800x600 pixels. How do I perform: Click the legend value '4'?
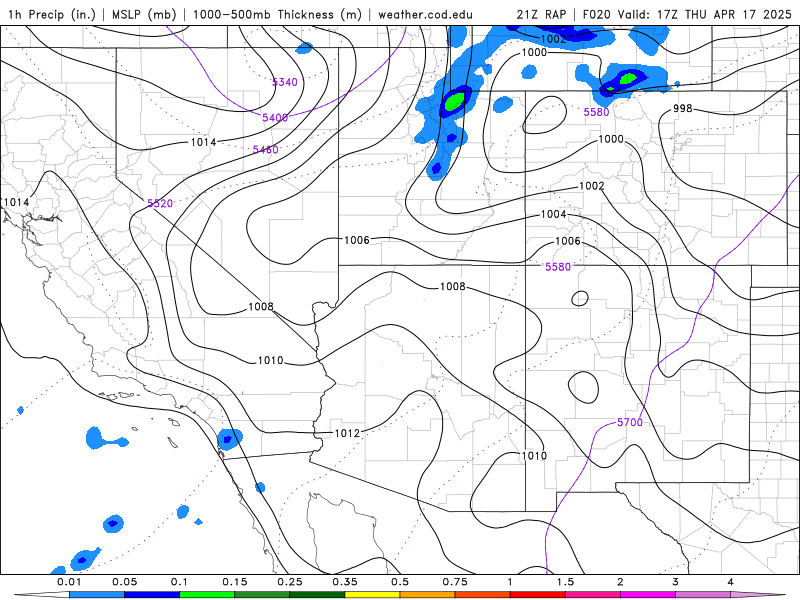(x=731, y=582)
